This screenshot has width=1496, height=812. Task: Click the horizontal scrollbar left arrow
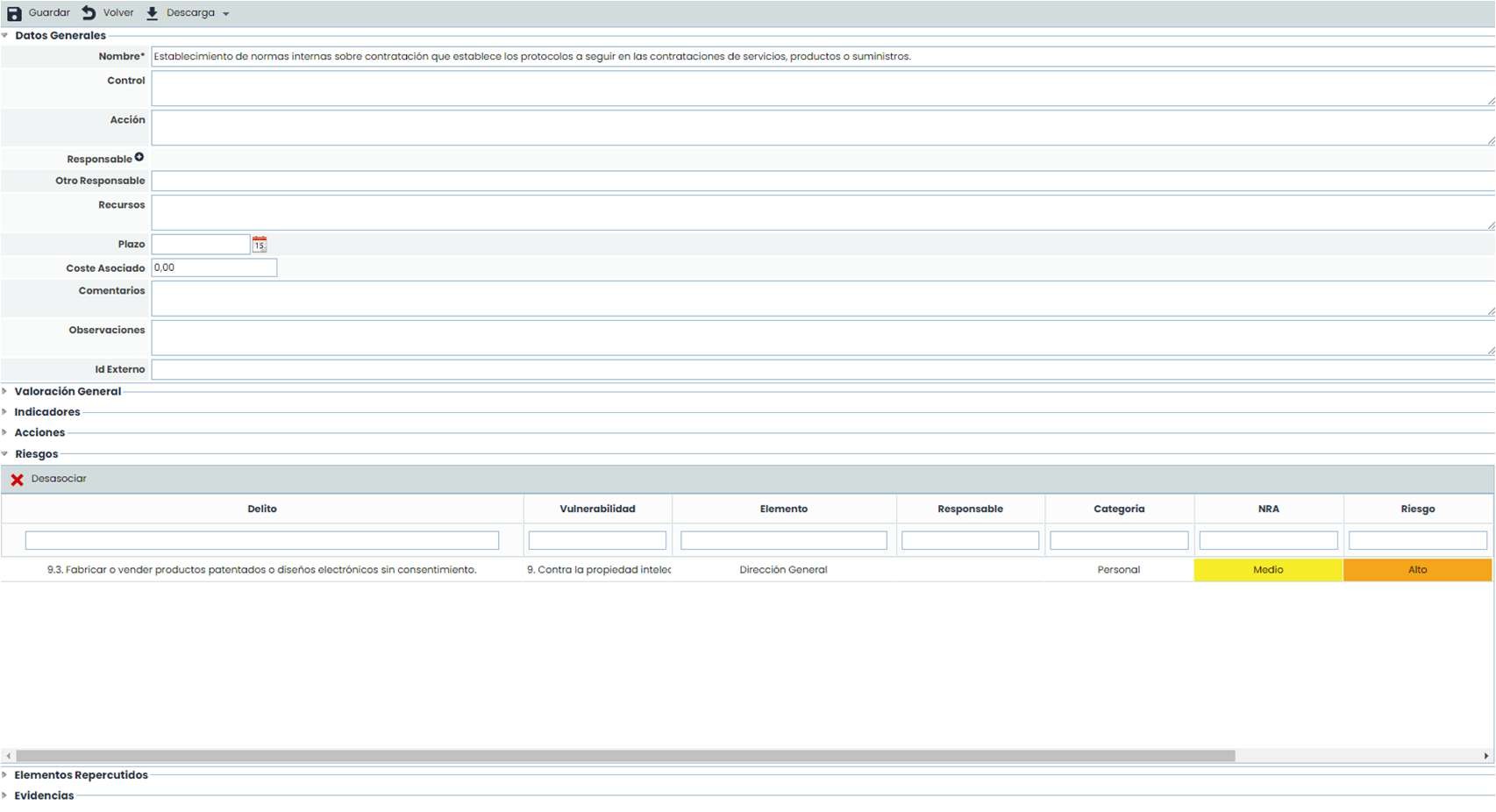pyautogui.click(x=9, y=756)
